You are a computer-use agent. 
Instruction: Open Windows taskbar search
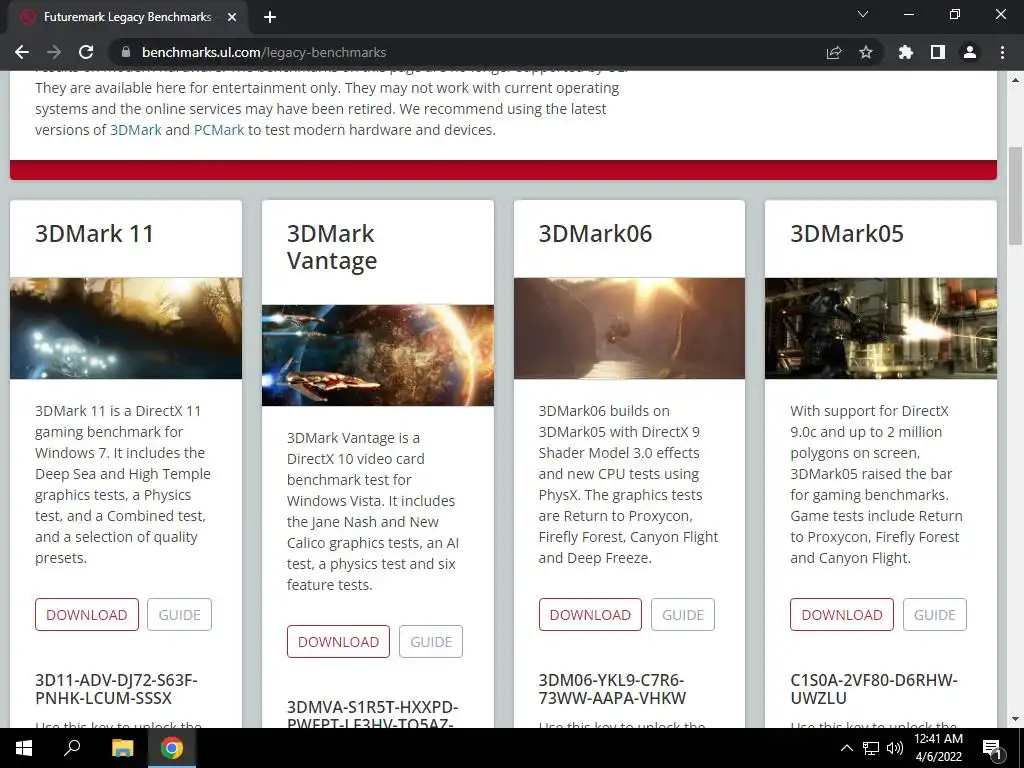click(72, 748)
